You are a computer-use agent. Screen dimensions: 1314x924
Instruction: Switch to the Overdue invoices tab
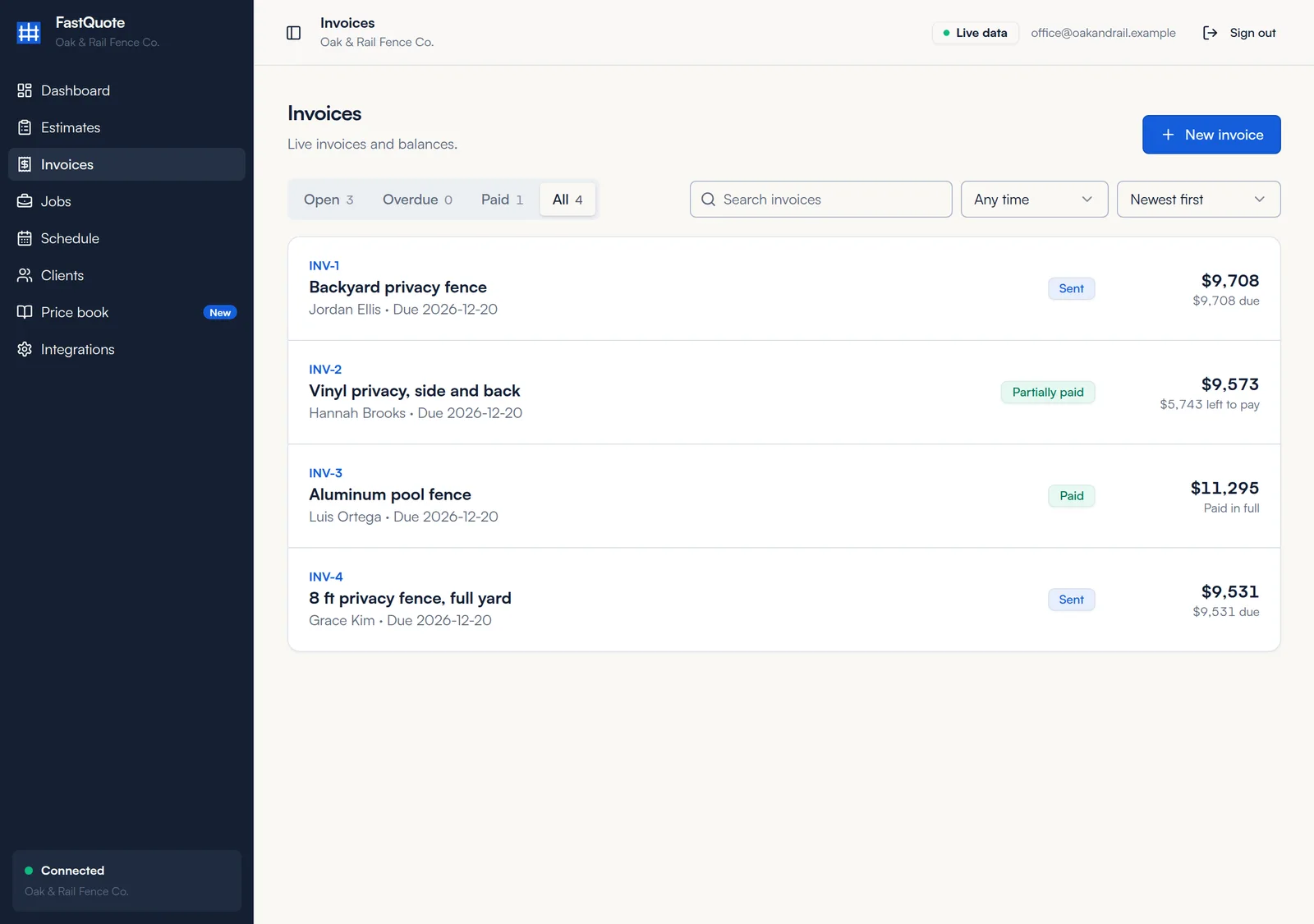click(417, 200)
